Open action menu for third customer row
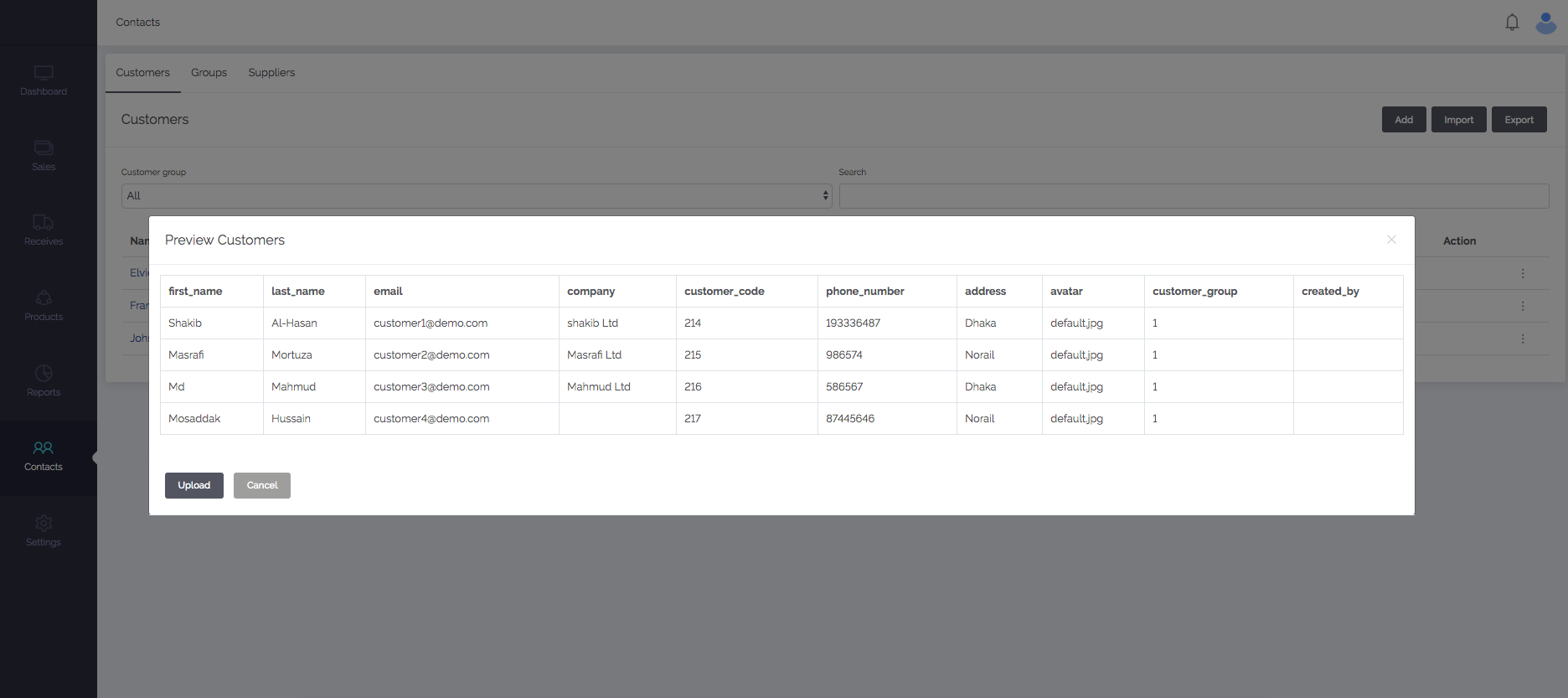This screenshot has width=1568, height=698. coord(1523,339)
